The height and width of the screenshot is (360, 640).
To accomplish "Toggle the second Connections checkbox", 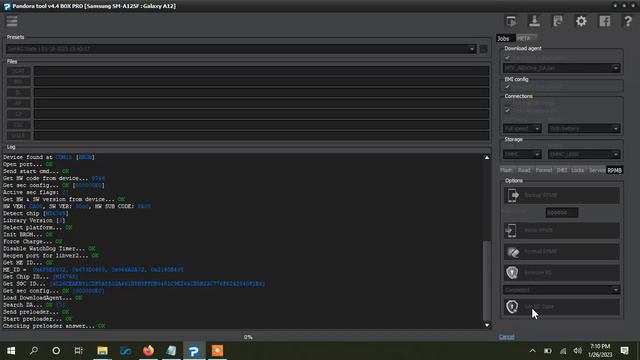I will click(507, 111).
